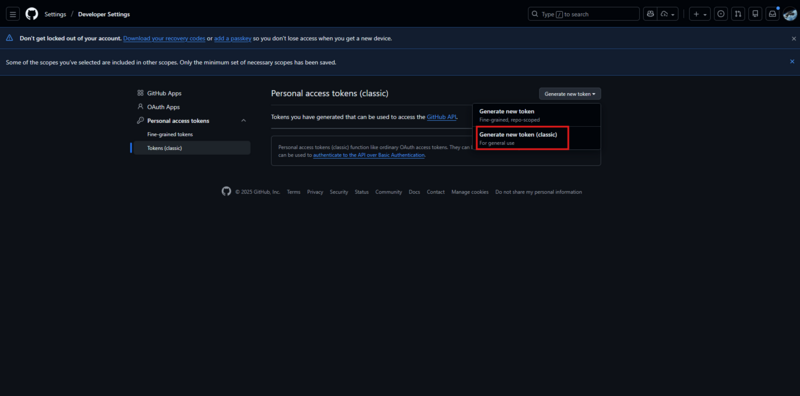Open the Security footer link
Viewport: 800px width, 396px height.
(x=339, y=192)
